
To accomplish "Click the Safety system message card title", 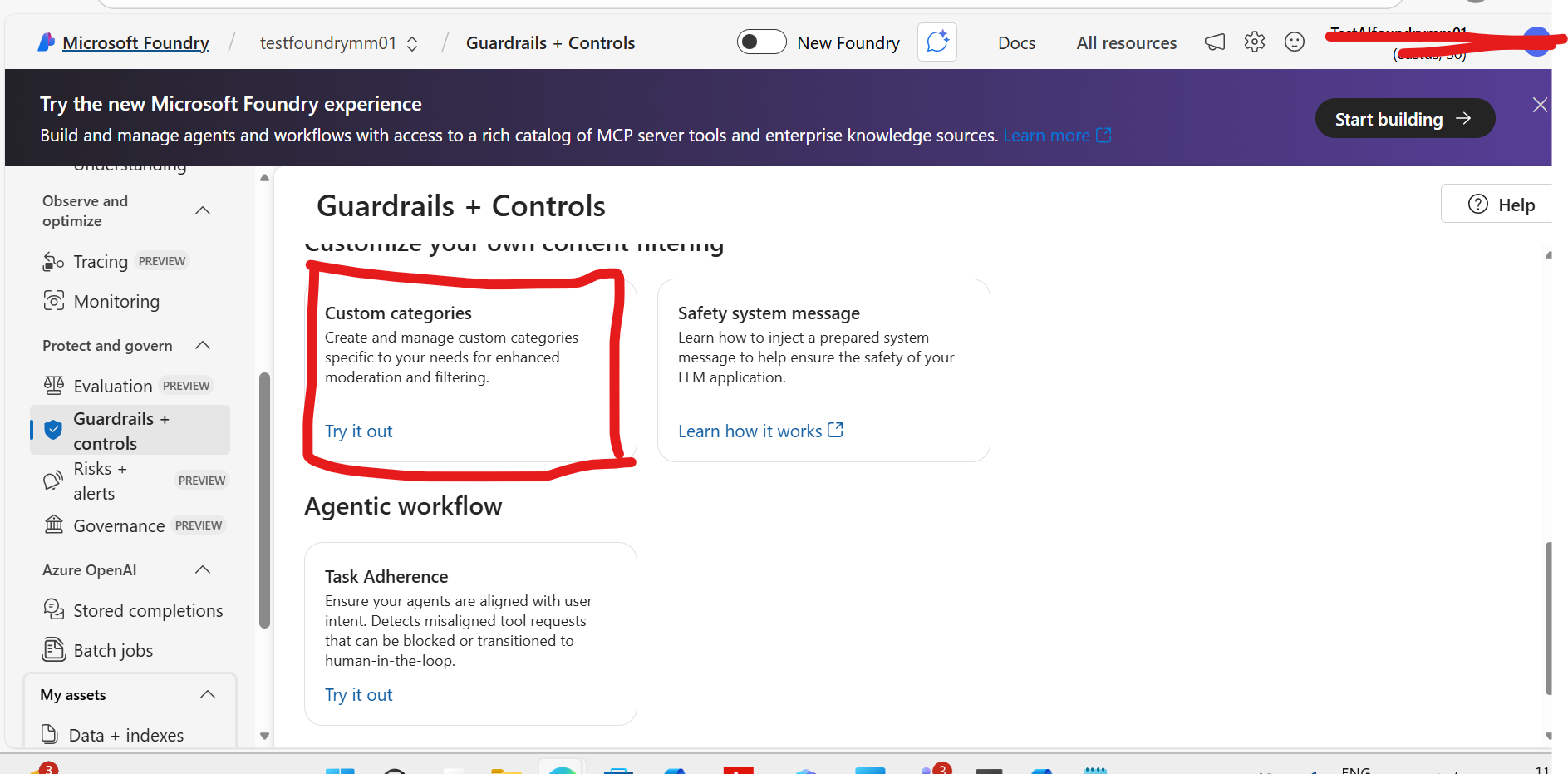I will pyautogui.click(x=769, y=313).
